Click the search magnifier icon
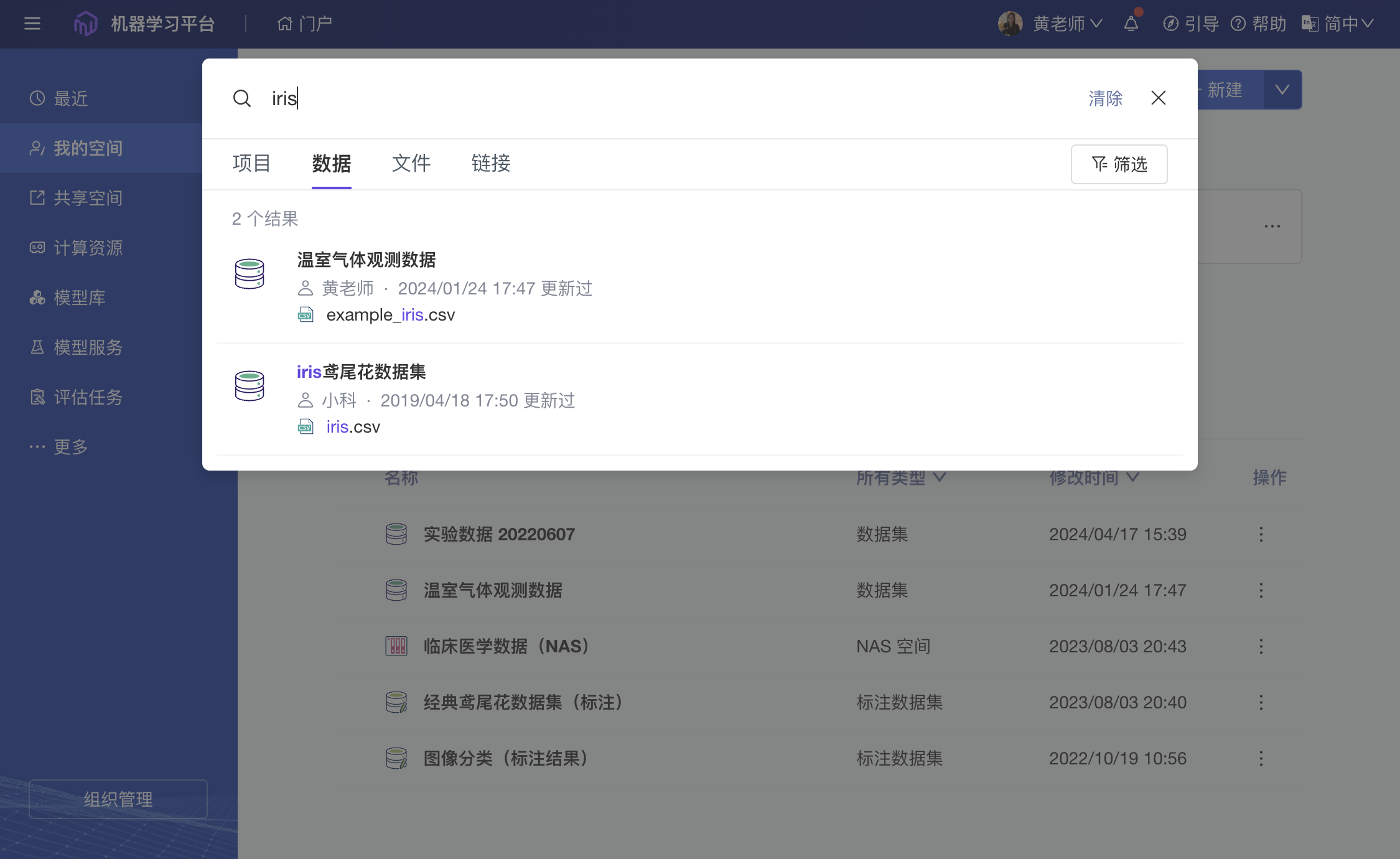The width and height of the screenshot is (1400, 859). 241,98
